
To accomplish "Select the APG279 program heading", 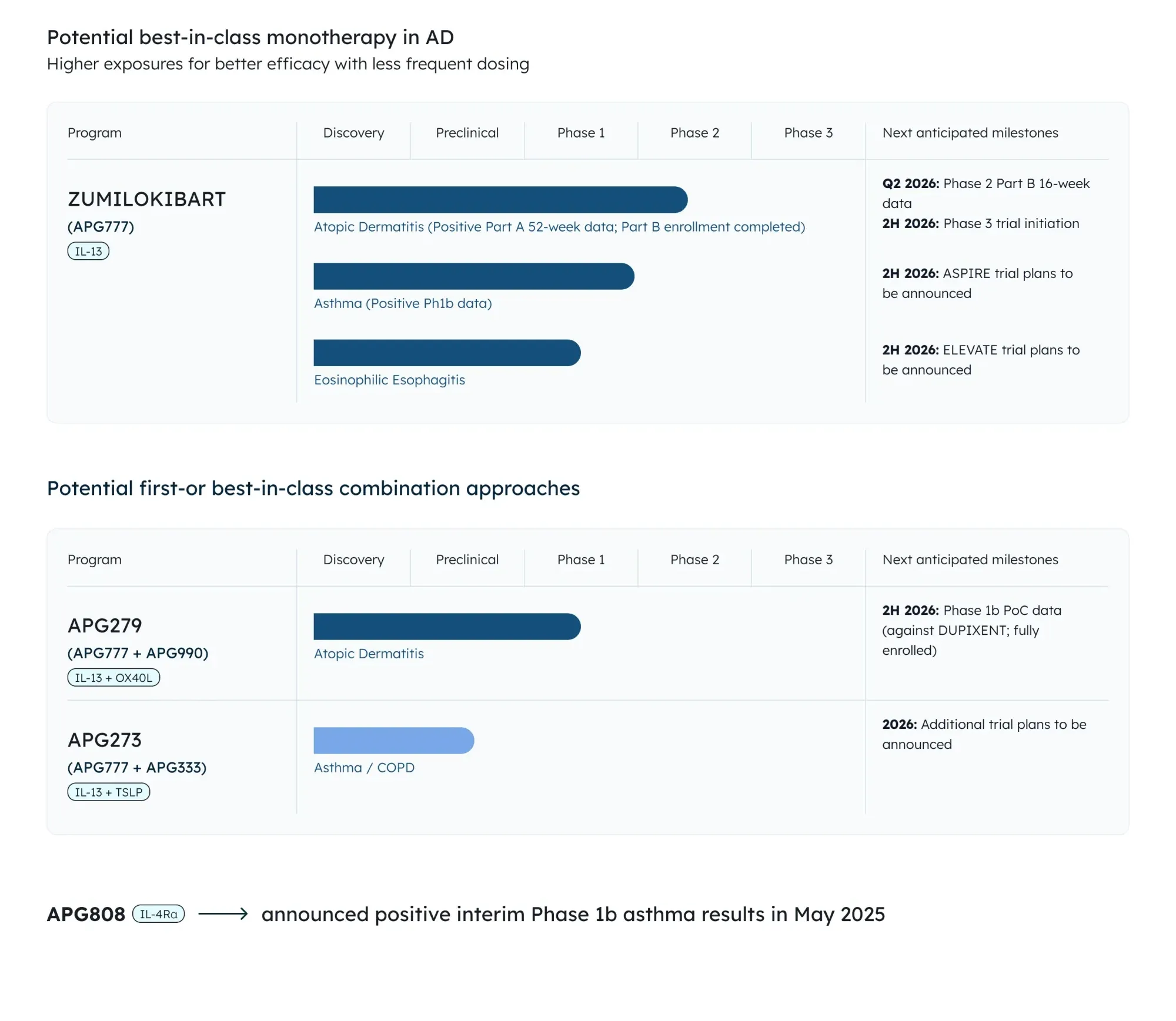I will (105, 626).
